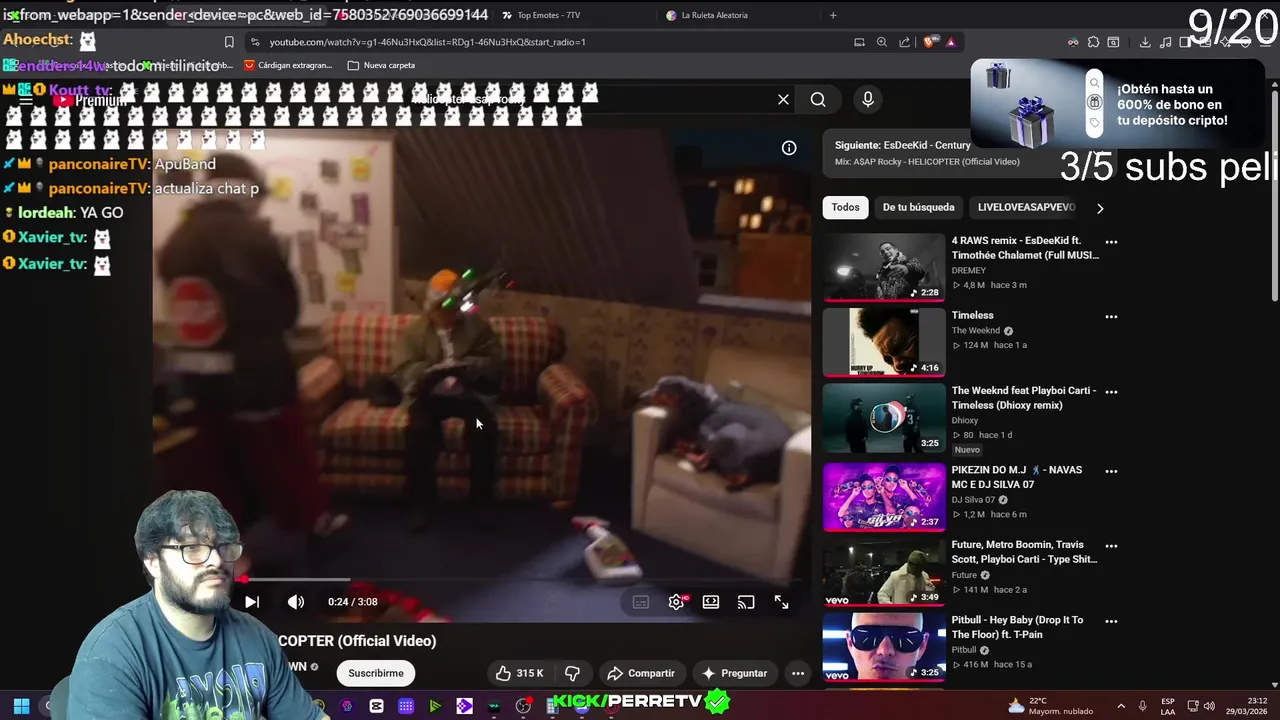Run the YouTube search with the magnifier

coord(818,99)
